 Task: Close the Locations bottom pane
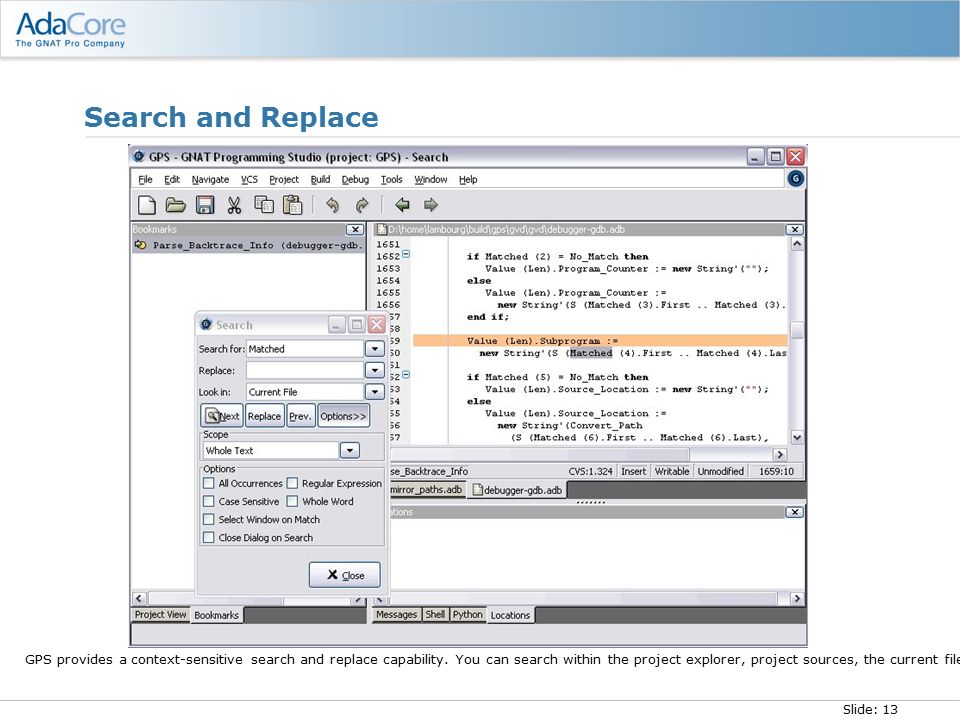pyautogui.click(x=795, y=512)
